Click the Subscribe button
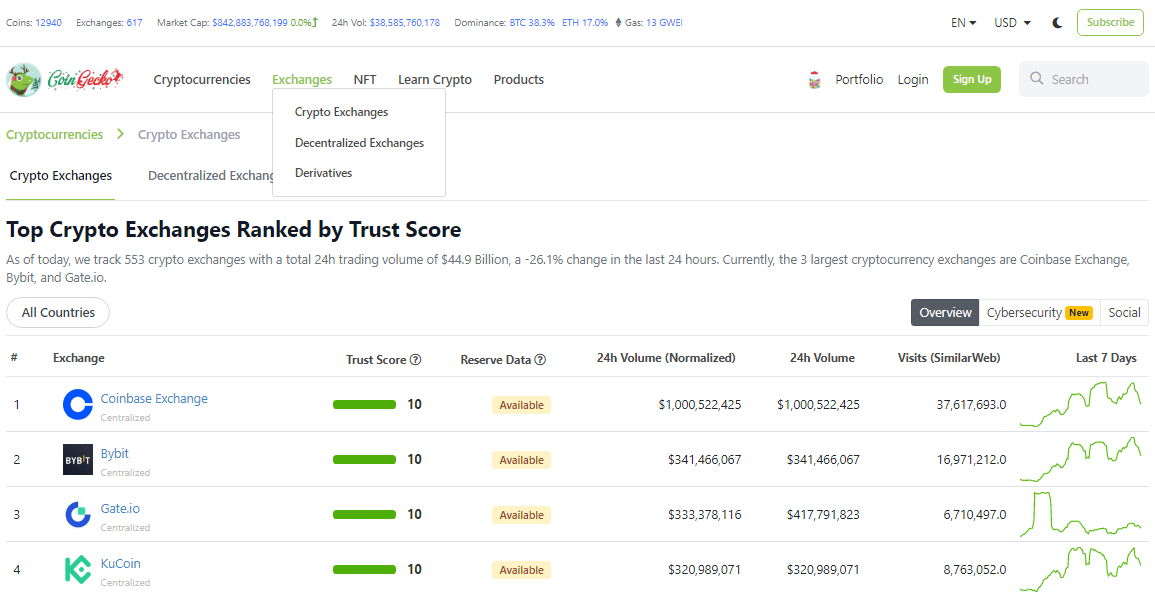The height and width of the screenshot is (595, 1155). 1110,22
